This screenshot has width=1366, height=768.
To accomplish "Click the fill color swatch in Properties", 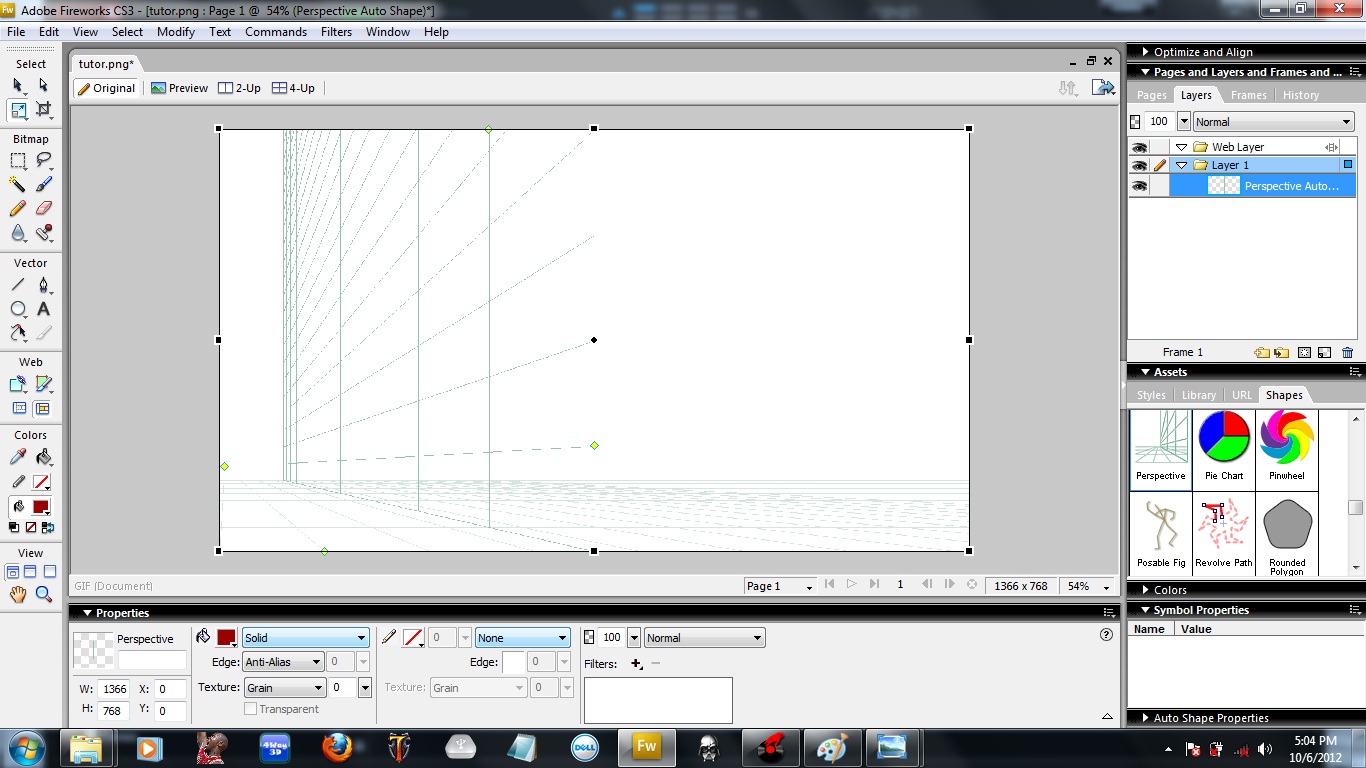I will (227, 637).
